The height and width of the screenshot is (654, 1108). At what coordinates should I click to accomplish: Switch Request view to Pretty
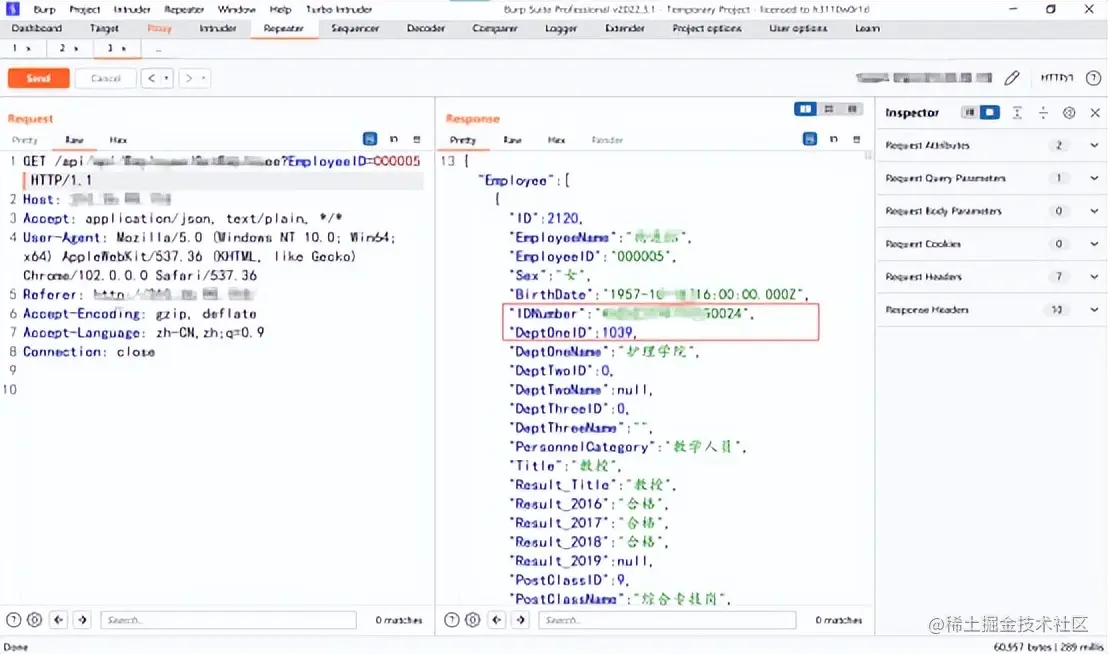(25, 140)
